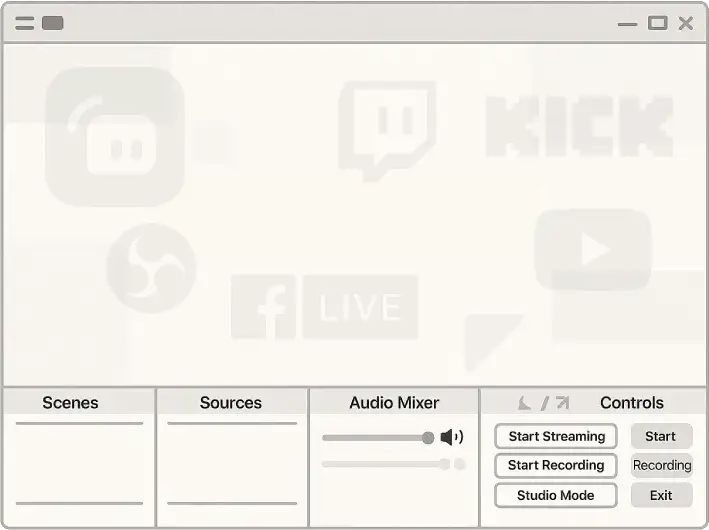The height and width of the screenshot is (530, 709).
Task: Click the Start Recording button
Action: [x=556, y=465]
